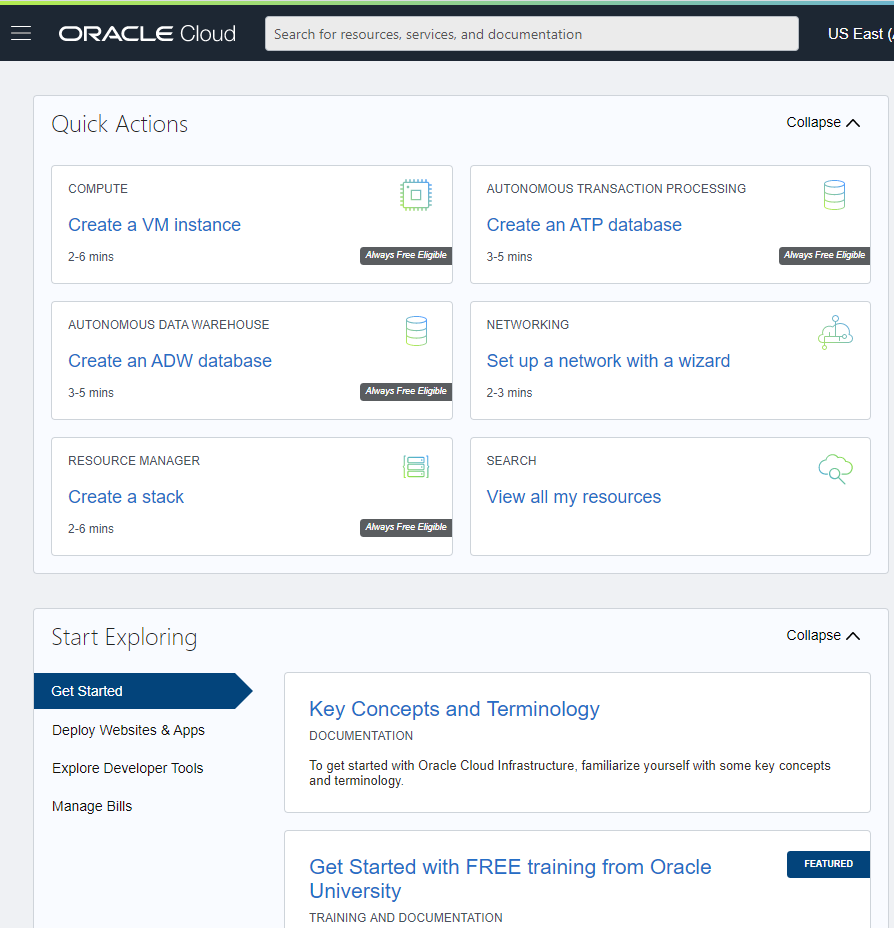Click 3-5 mins text on ADW card
This screenshot has width=894, height=928.
[x=91, y=393]
